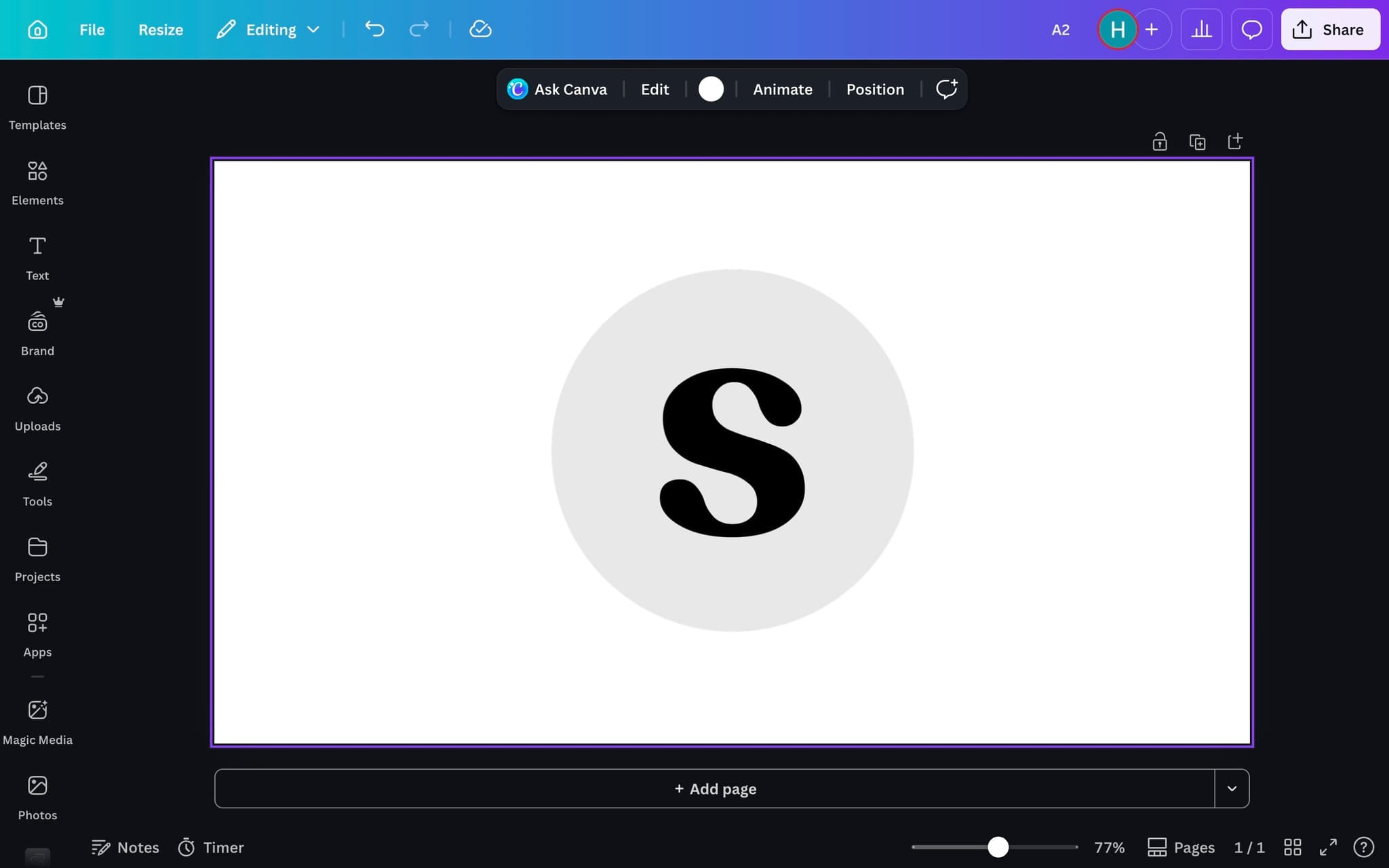Open the analytics bar chart icon
The height and width of the screenshot is (868, 1389).
[x=1201, y=30]
